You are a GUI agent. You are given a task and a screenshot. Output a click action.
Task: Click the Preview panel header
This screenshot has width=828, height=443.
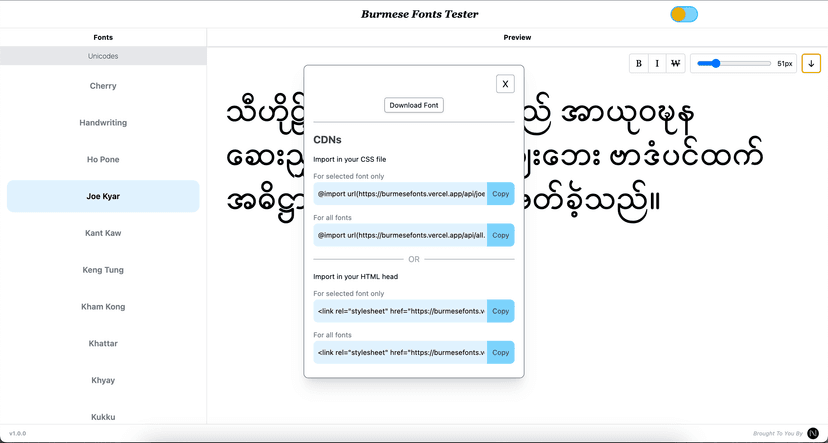[x=518, y=37]
